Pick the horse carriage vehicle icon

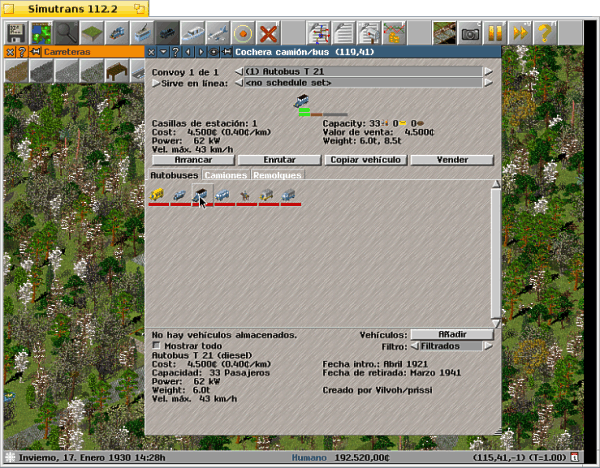[245, 195]
